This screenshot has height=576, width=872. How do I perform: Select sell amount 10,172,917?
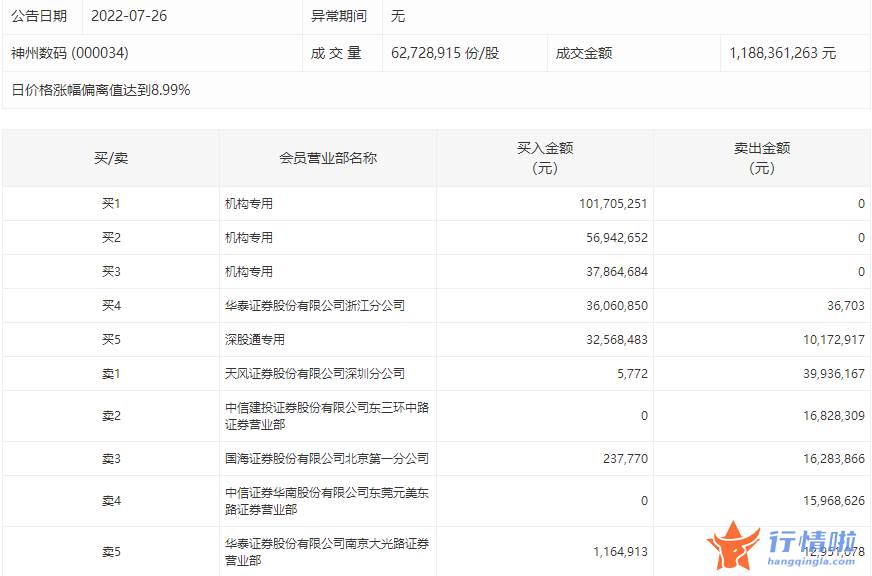coord(834,339)
